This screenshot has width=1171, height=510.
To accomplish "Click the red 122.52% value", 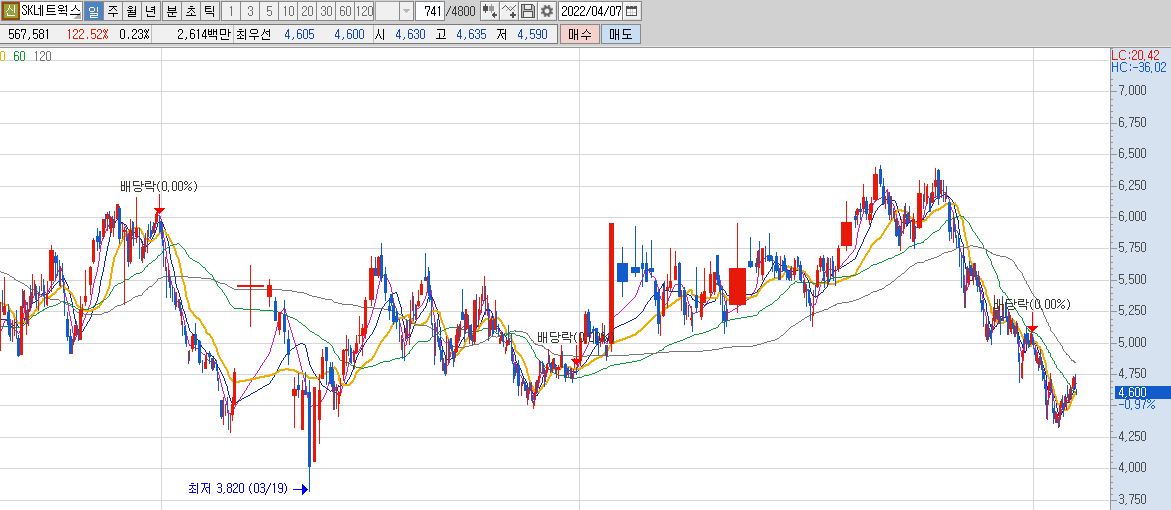I will pos(87,34).
